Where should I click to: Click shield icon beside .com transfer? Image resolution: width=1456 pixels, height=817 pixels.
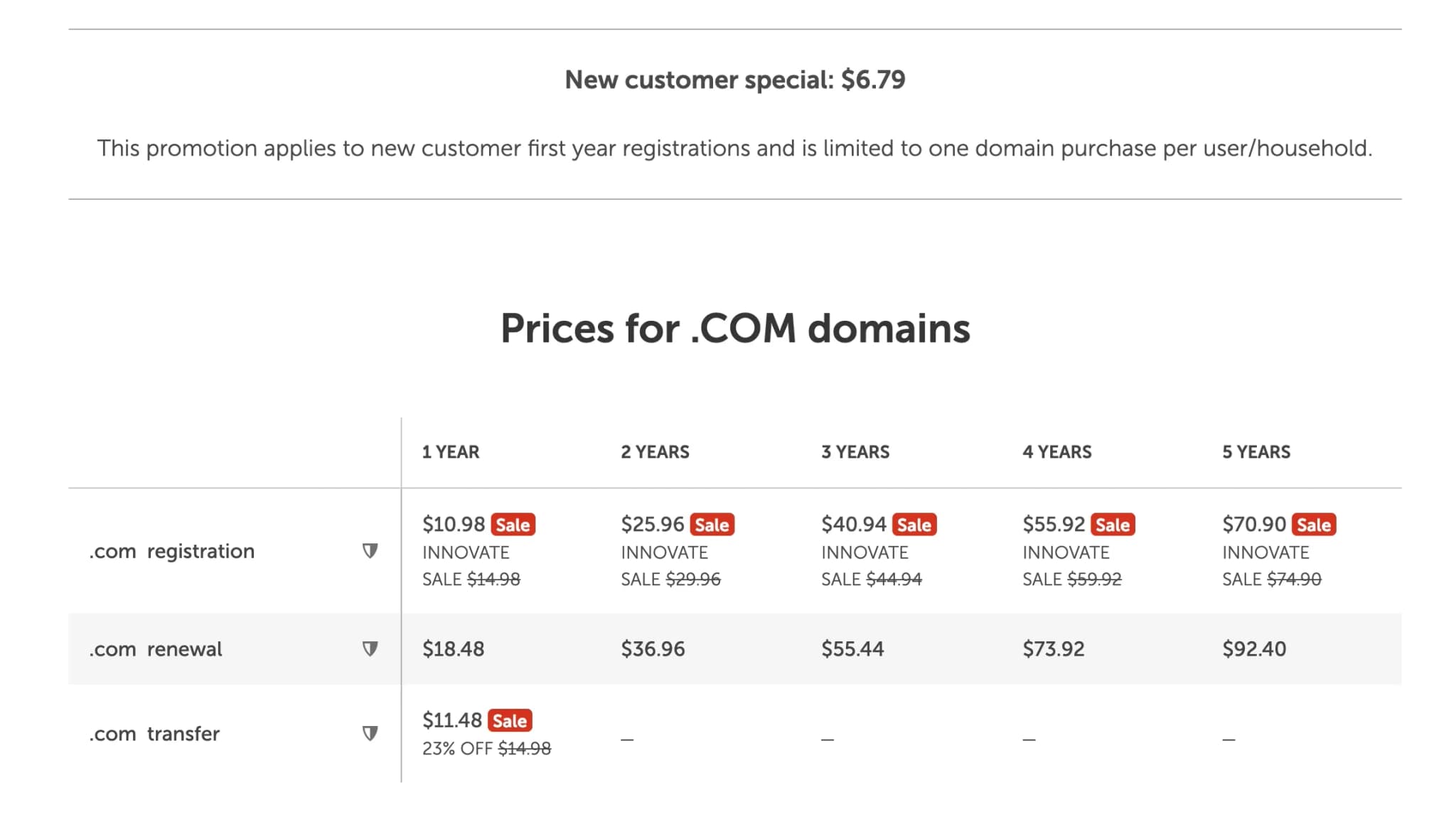[x=370, y=733]
